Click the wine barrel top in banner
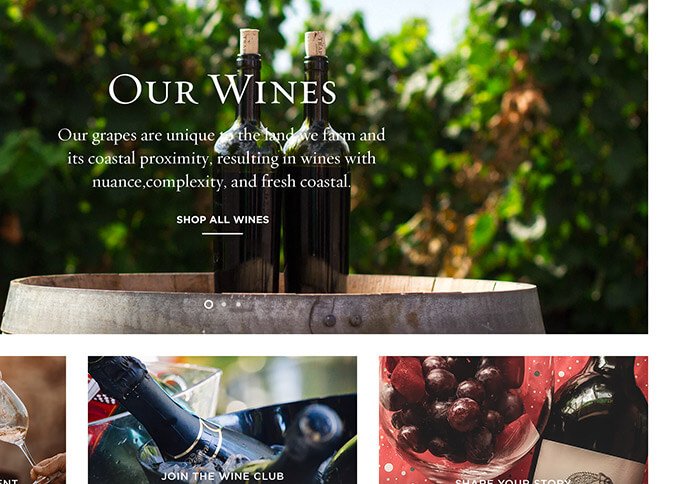 273,303
